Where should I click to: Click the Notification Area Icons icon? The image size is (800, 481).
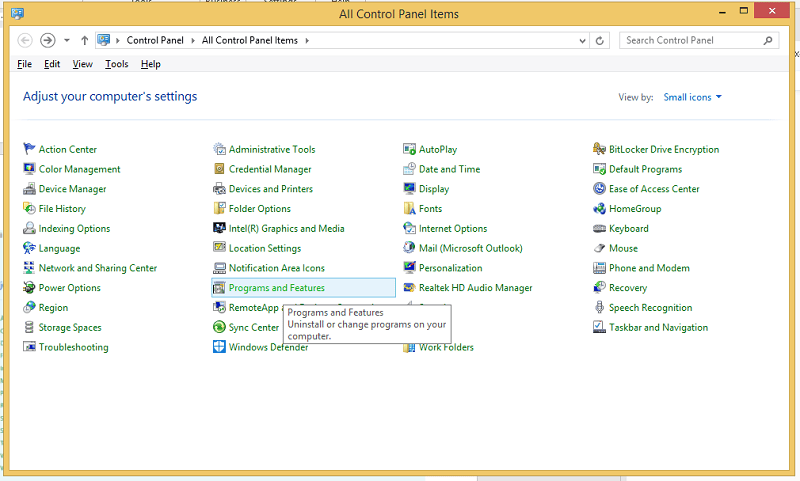tap(219, 268)
